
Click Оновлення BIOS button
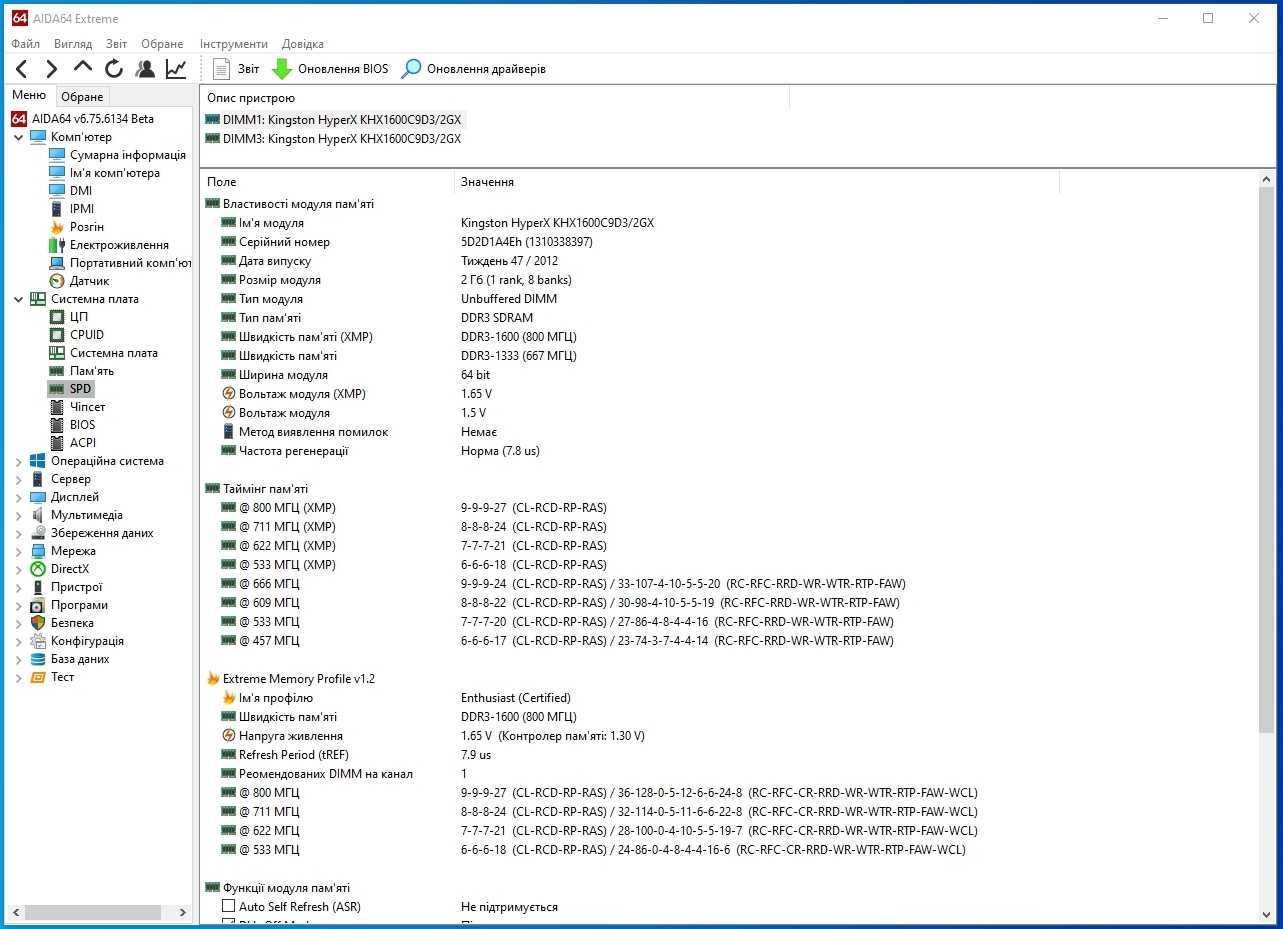(x=330, y=69)
